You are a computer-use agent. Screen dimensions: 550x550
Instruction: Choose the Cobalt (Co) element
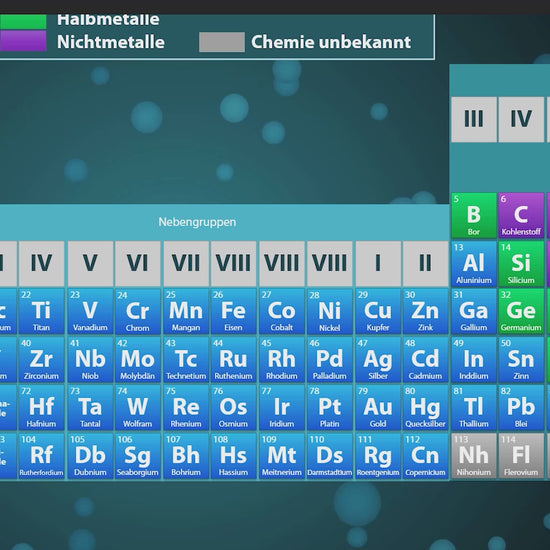point(282,311)
